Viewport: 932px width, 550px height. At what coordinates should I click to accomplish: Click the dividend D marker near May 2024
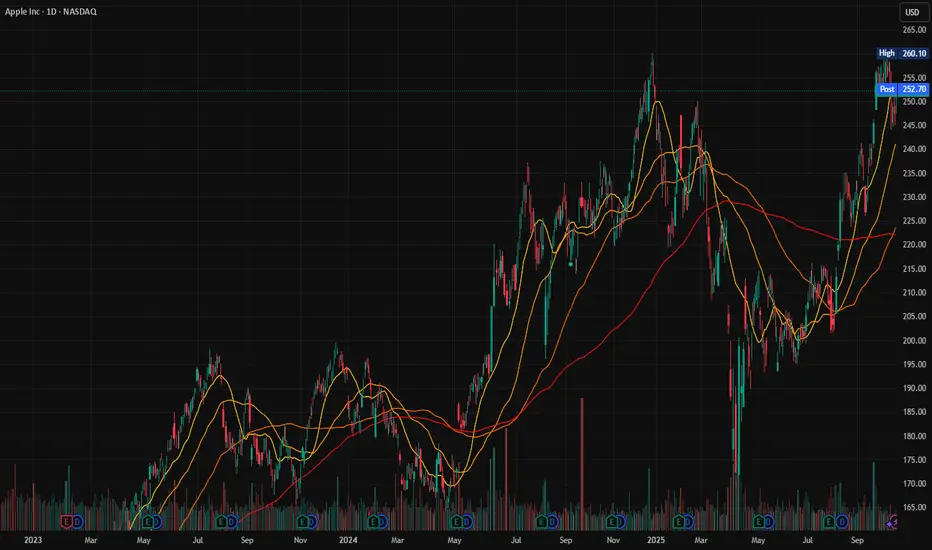click(467, 522)
